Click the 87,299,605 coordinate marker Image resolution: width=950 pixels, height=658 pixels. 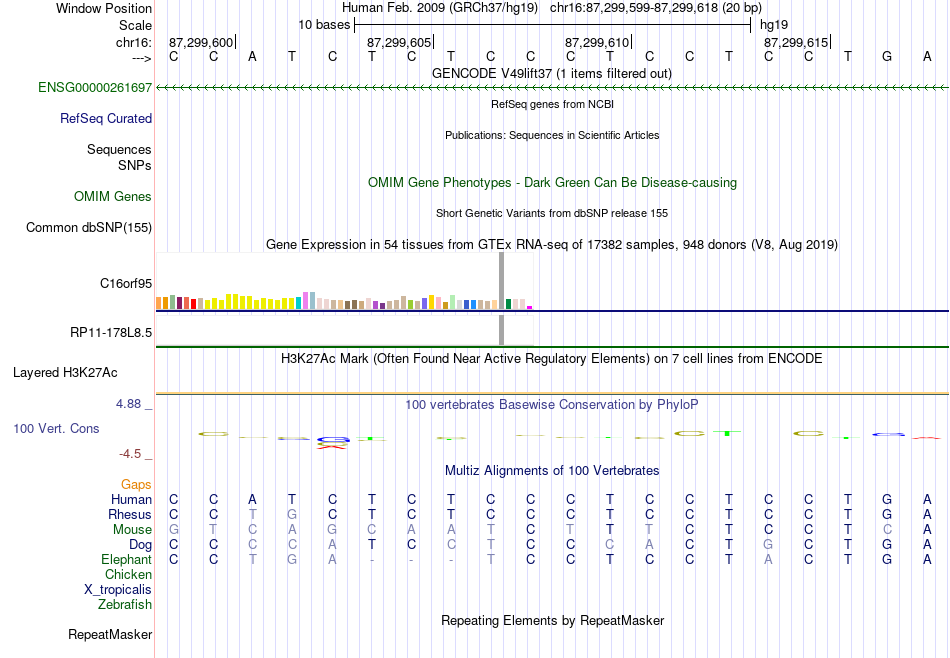pyautogui.click(x=399, y=42)
